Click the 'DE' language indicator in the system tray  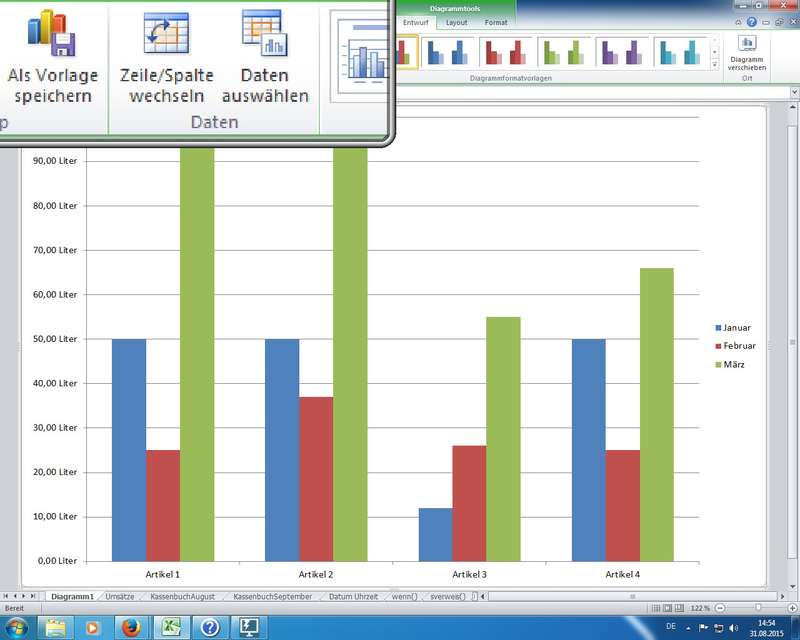pyautogui.click(x=671, y=626)
